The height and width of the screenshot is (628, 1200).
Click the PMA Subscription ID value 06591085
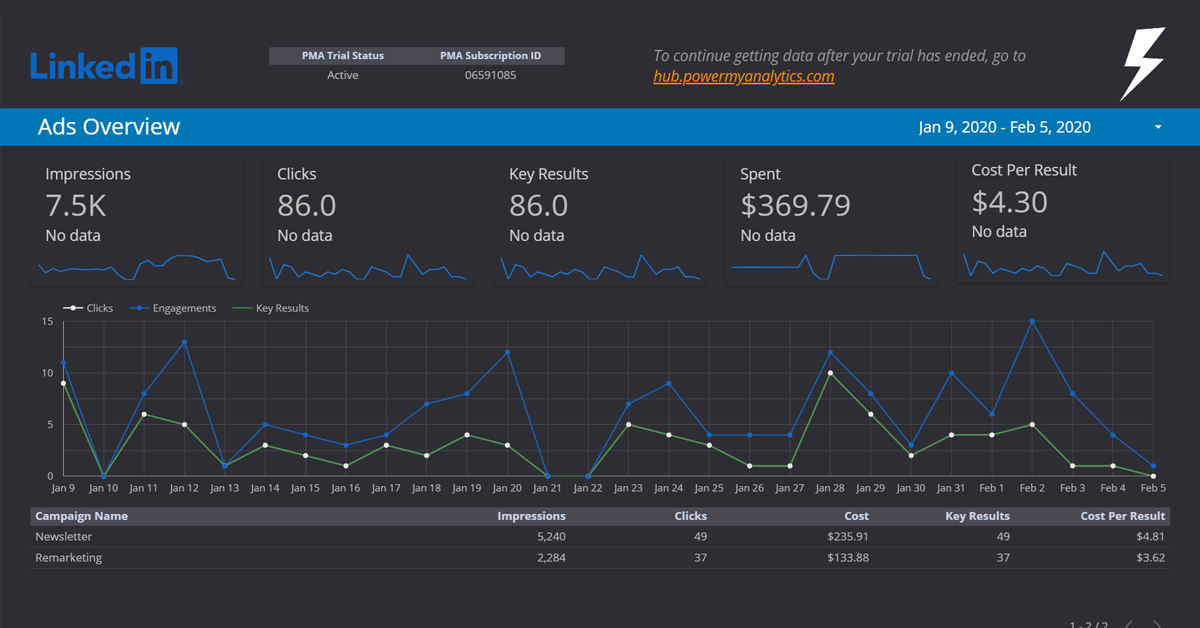point(490,75)
